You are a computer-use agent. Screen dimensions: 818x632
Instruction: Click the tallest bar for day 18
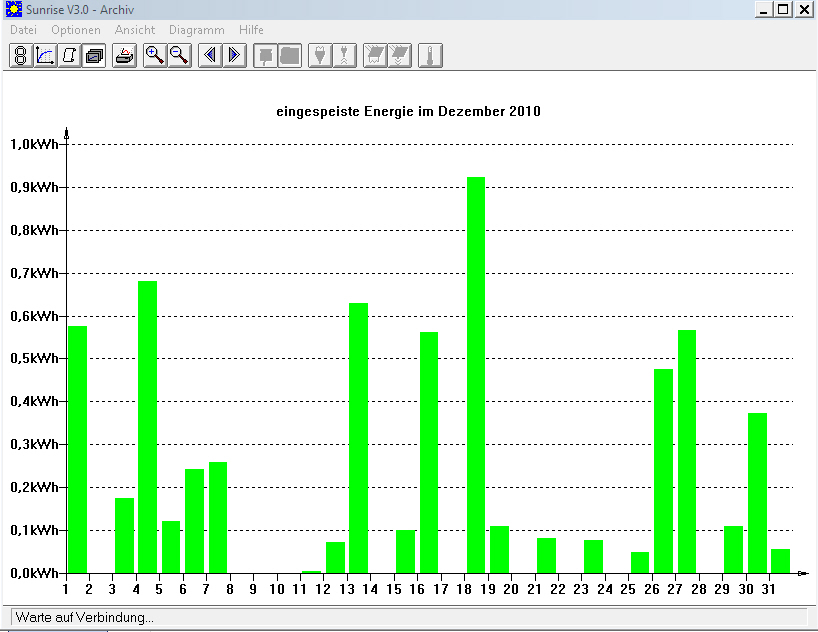pyautogui.click(x=476, y=375)
